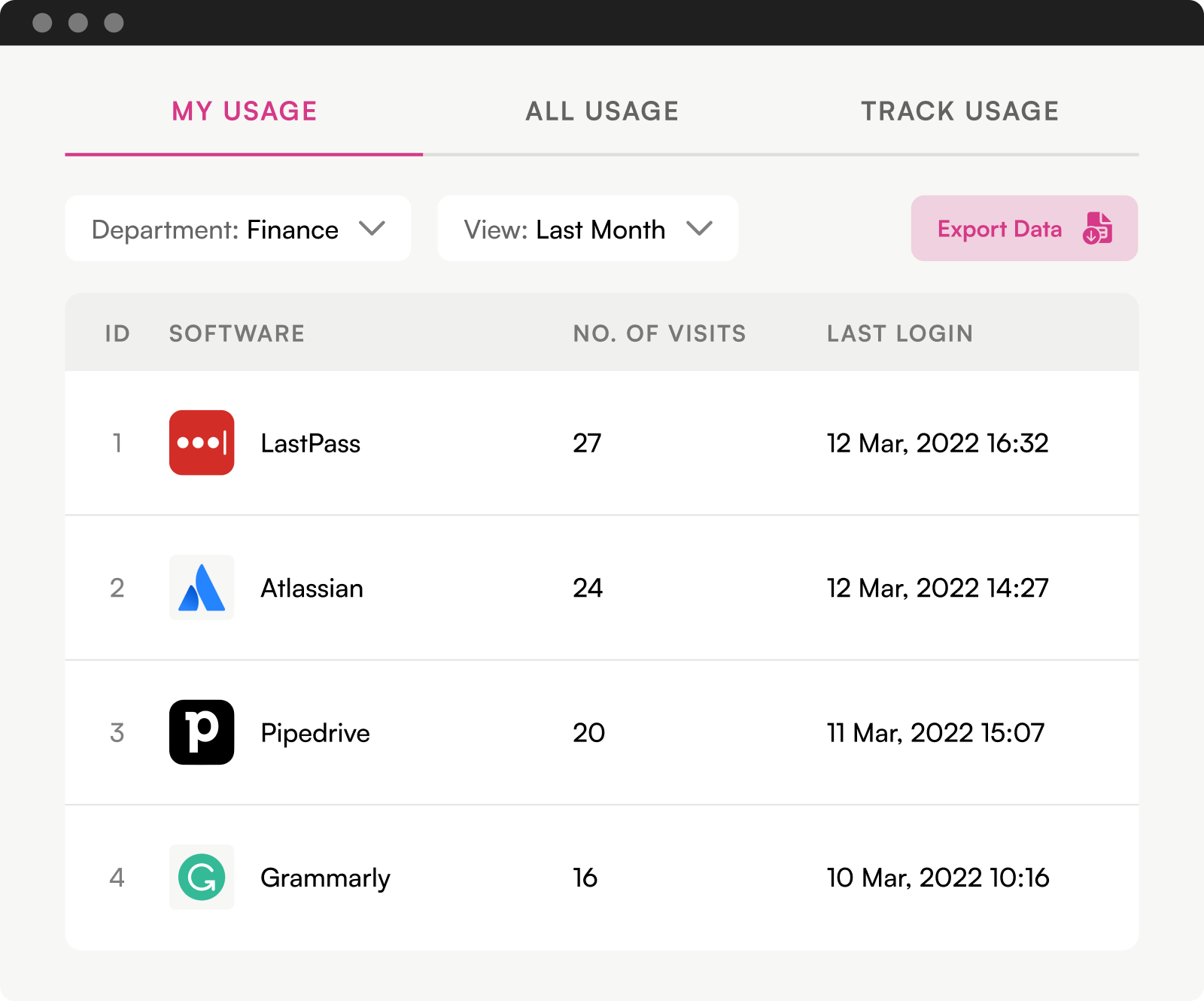Click the gray window control dot at far left
1204x1001 pixels.
click(x=42, y=23)
